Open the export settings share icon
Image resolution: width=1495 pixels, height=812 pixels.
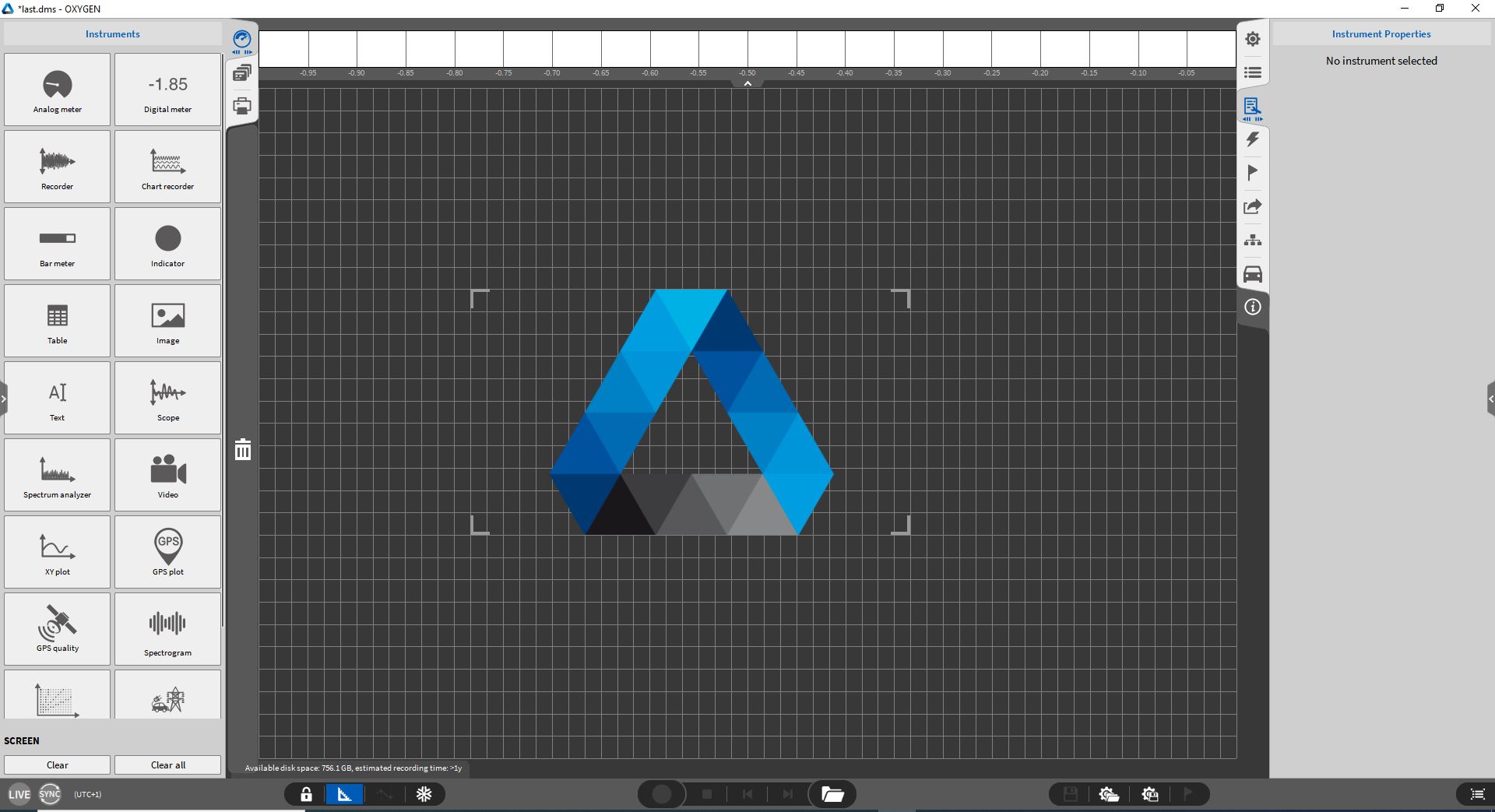[x=1253, y=206]
